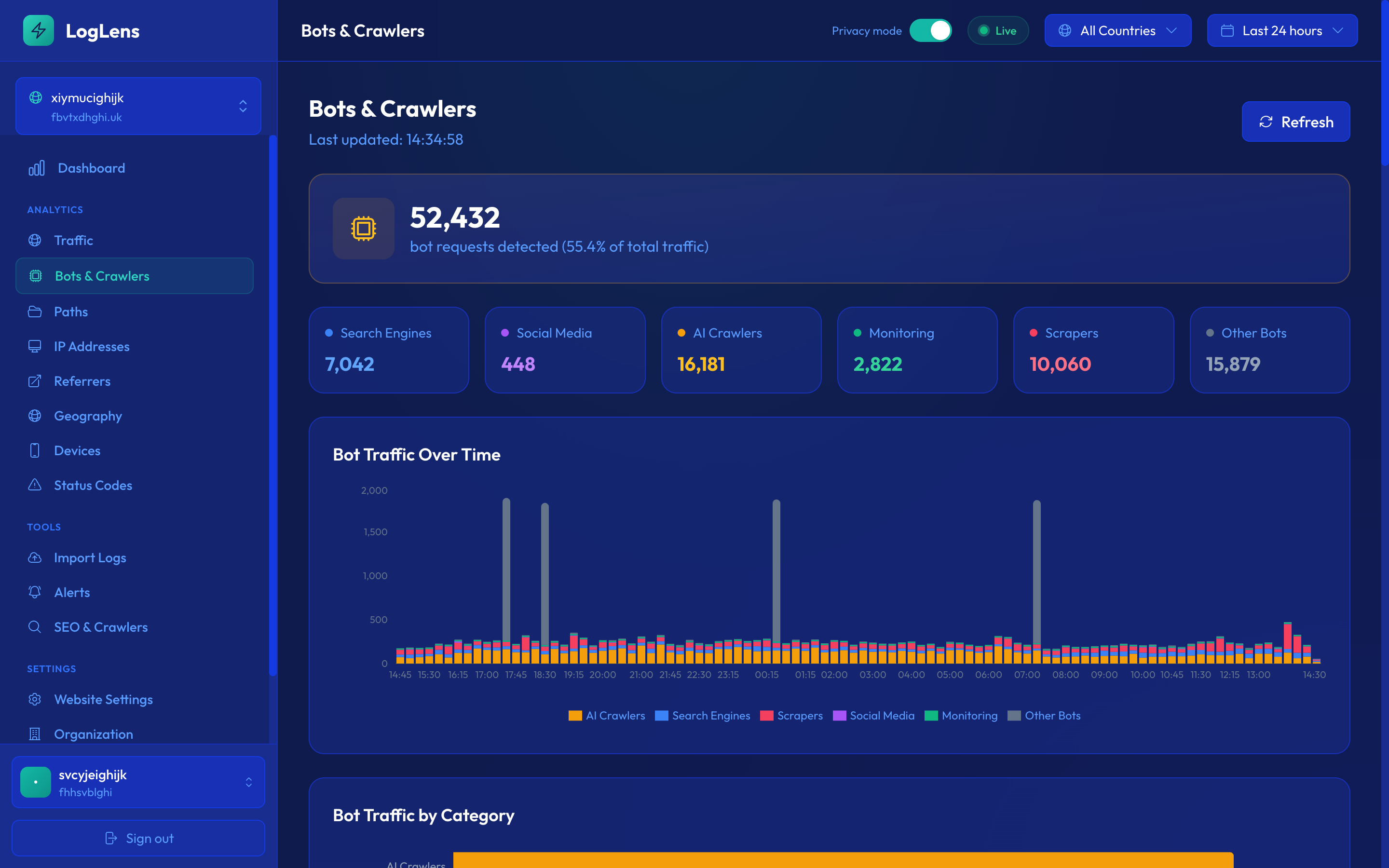Disable Privacy mode toggle
1389x868 pixels.
(x=931, y=30)
